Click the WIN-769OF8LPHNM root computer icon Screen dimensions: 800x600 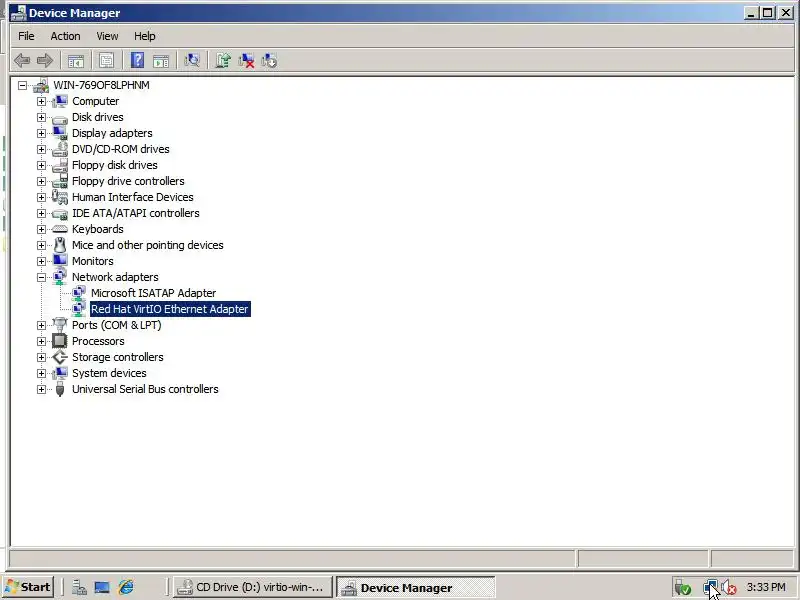(x=41, y=85)
